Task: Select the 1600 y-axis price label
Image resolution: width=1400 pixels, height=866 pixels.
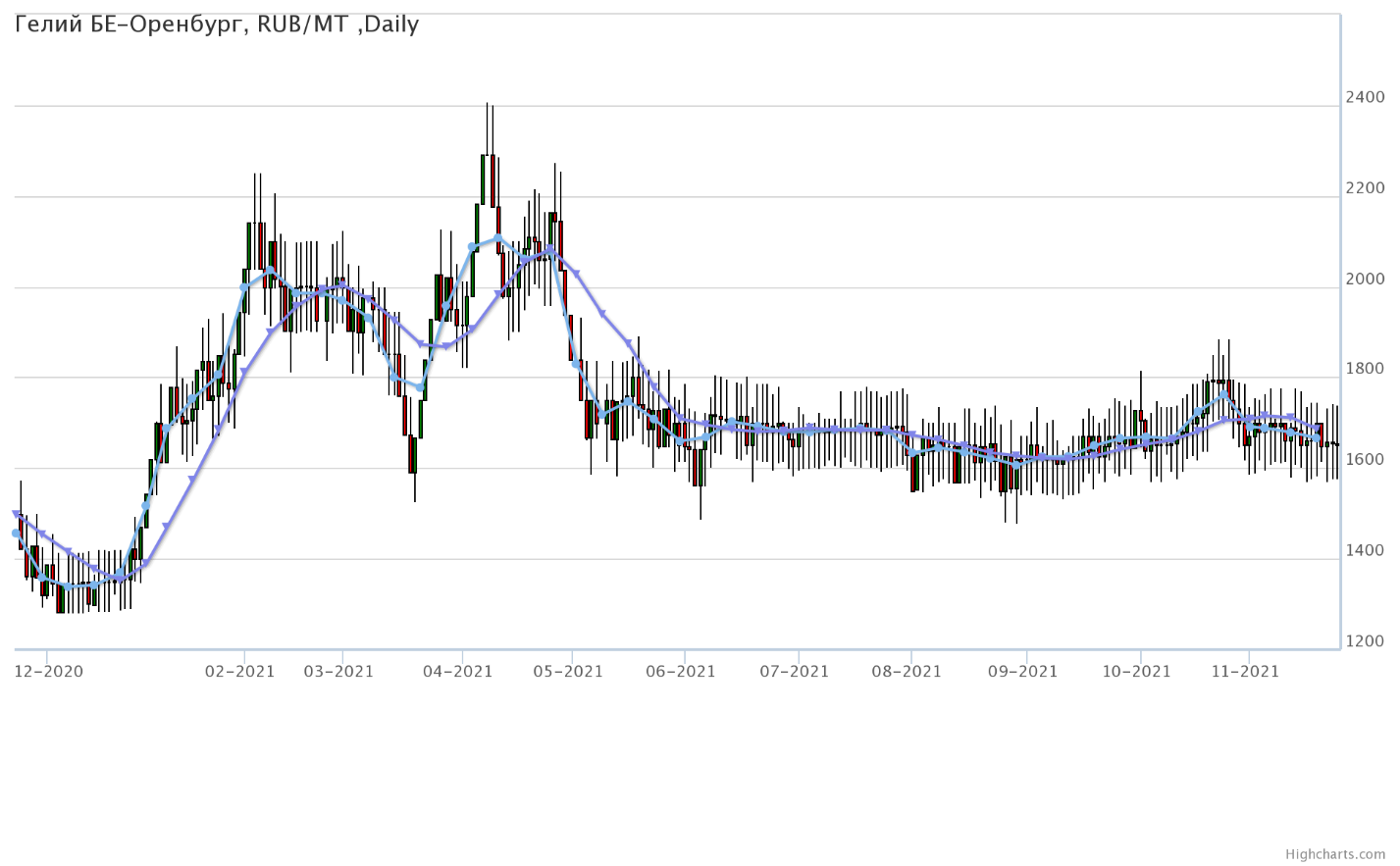Action: (1366, 460)
